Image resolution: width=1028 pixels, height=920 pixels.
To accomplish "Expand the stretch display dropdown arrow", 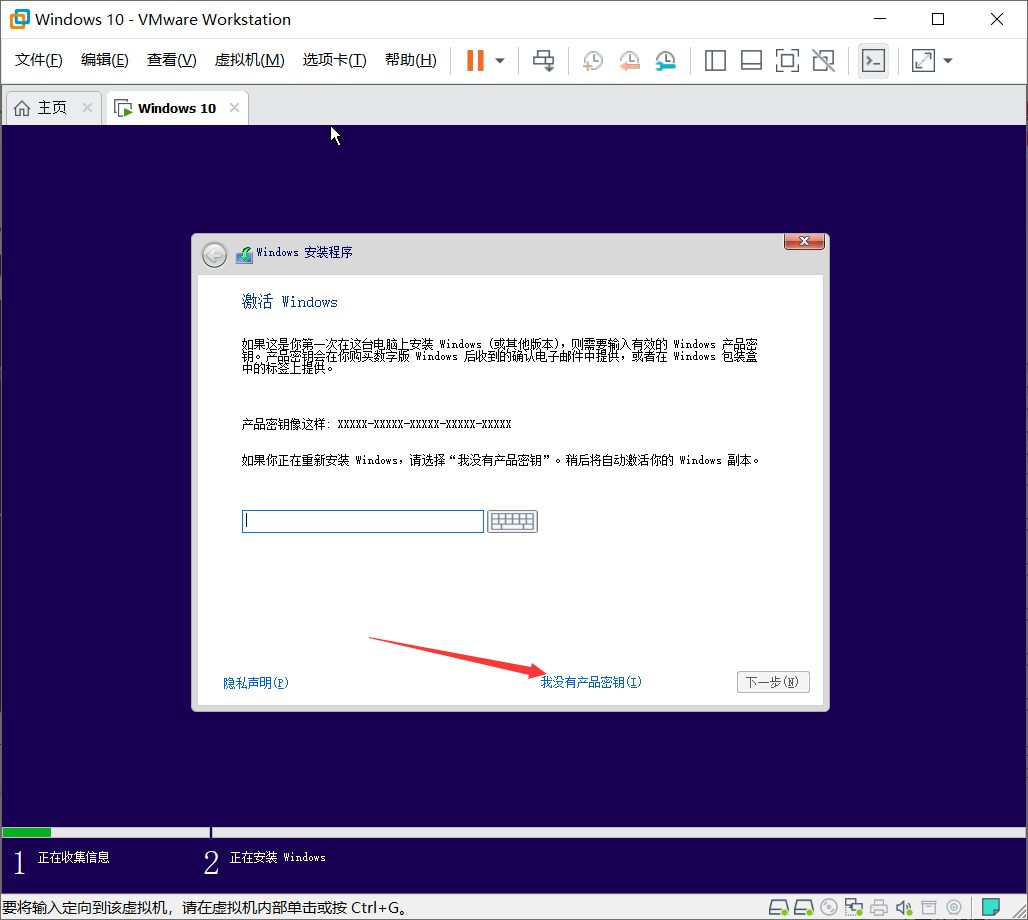I will tap(947, 61).
